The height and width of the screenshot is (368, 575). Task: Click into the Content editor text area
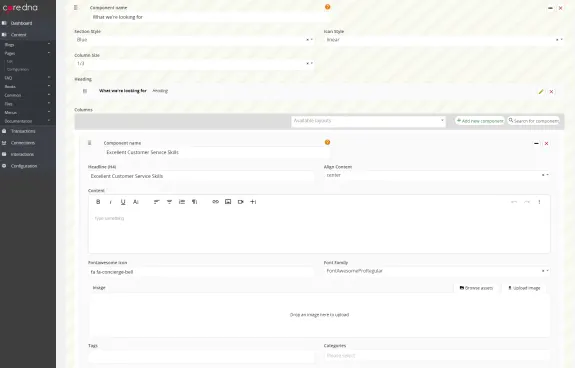pyautogui.click(x=319, y=231)
